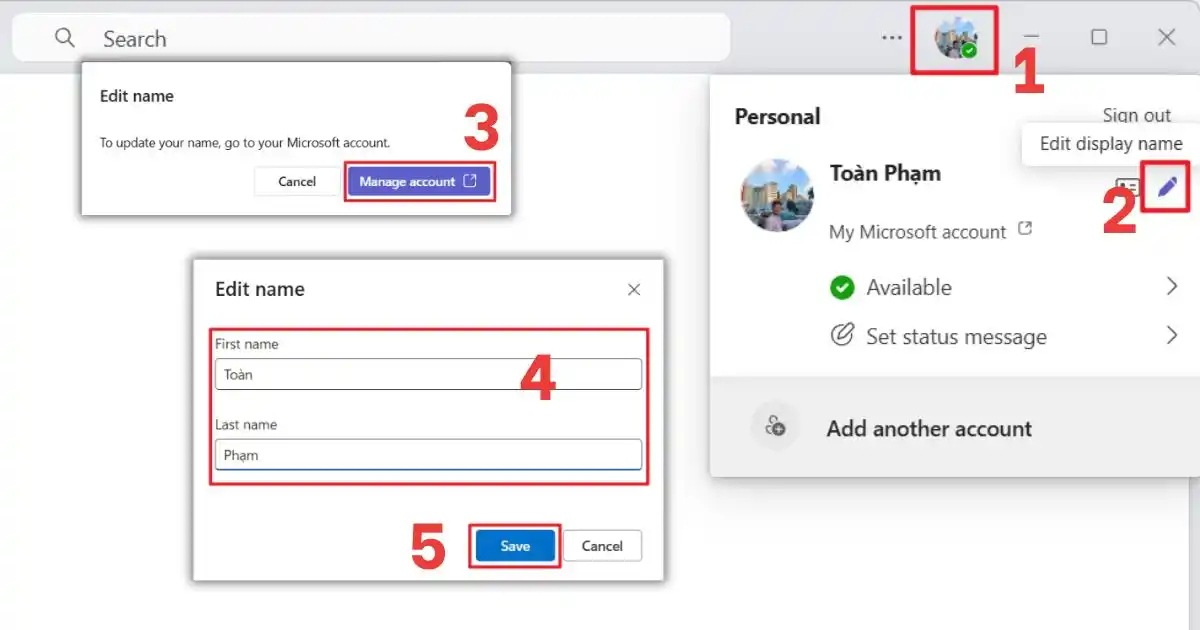This screenshot has height=630, width=1200.
Task: Select the Available status row
Action: click(1005, 288)
